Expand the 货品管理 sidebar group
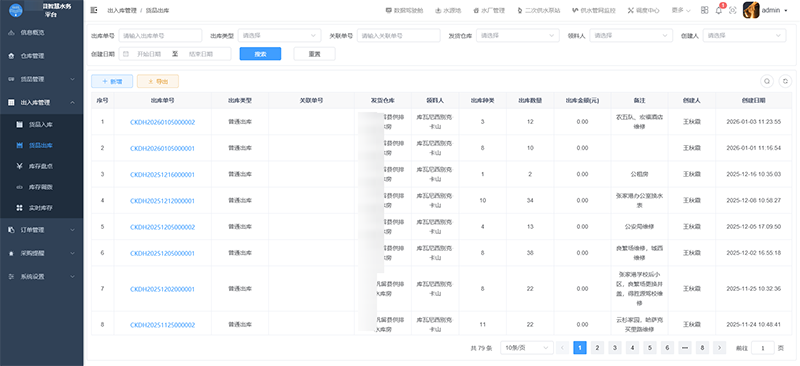 coord(41,79)
